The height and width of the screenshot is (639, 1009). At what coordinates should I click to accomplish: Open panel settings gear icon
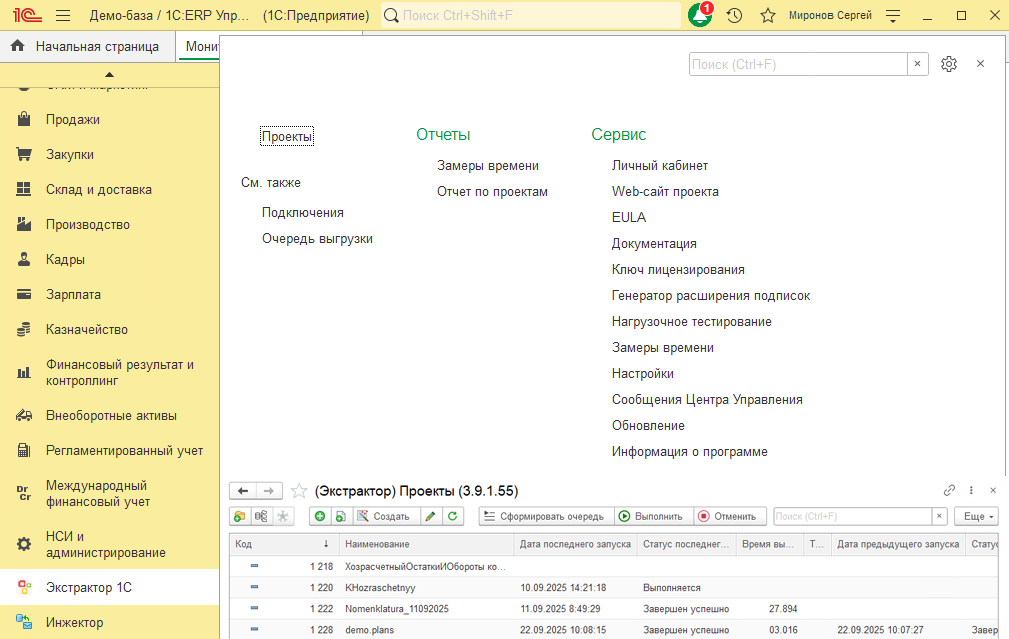pyautogui.click(x=949, y=64)
